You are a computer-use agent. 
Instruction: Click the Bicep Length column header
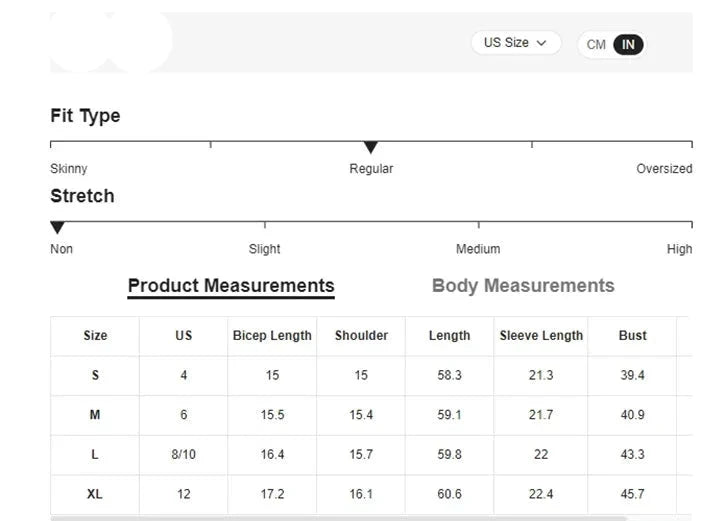(272, 336)
